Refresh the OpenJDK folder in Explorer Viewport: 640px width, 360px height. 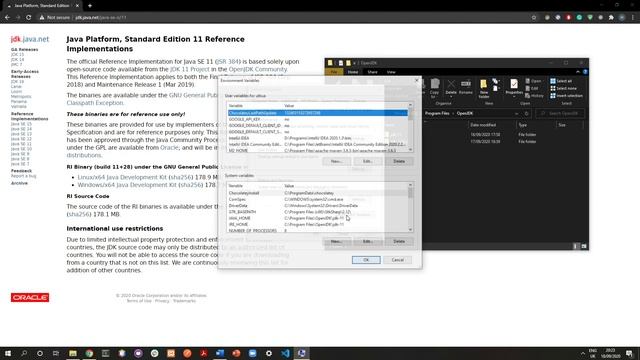click(527, 113)
